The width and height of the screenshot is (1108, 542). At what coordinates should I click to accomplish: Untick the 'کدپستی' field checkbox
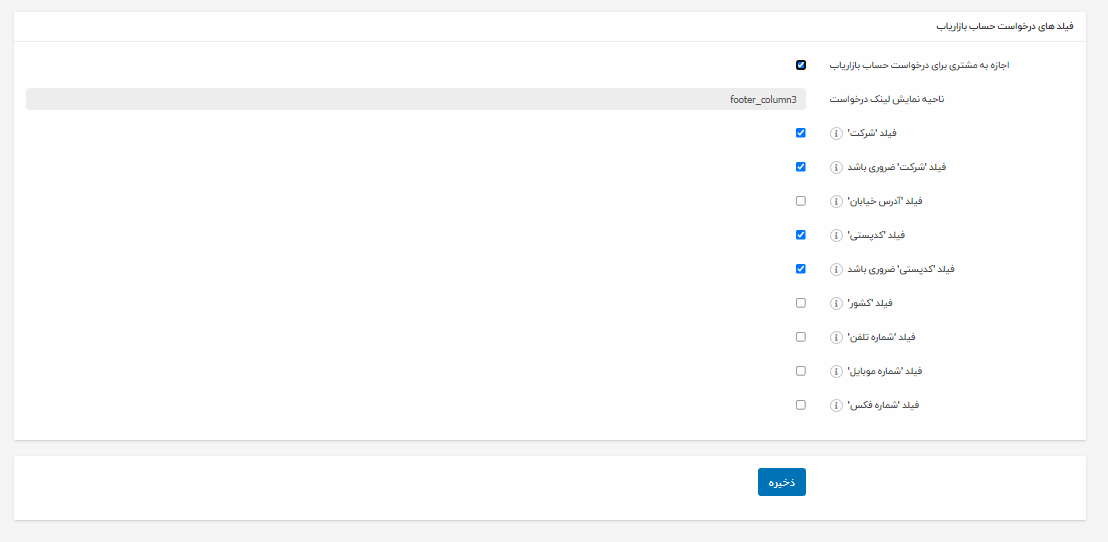tap(801, 235)
